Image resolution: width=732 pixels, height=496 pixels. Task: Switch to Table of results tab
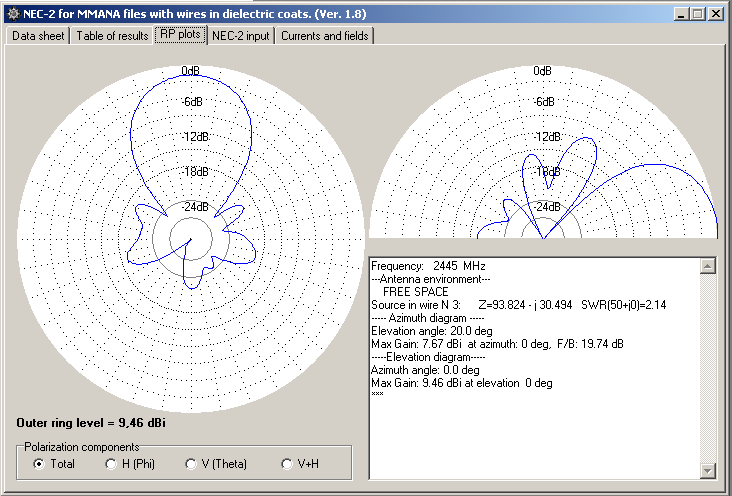[x=112, y=36]
